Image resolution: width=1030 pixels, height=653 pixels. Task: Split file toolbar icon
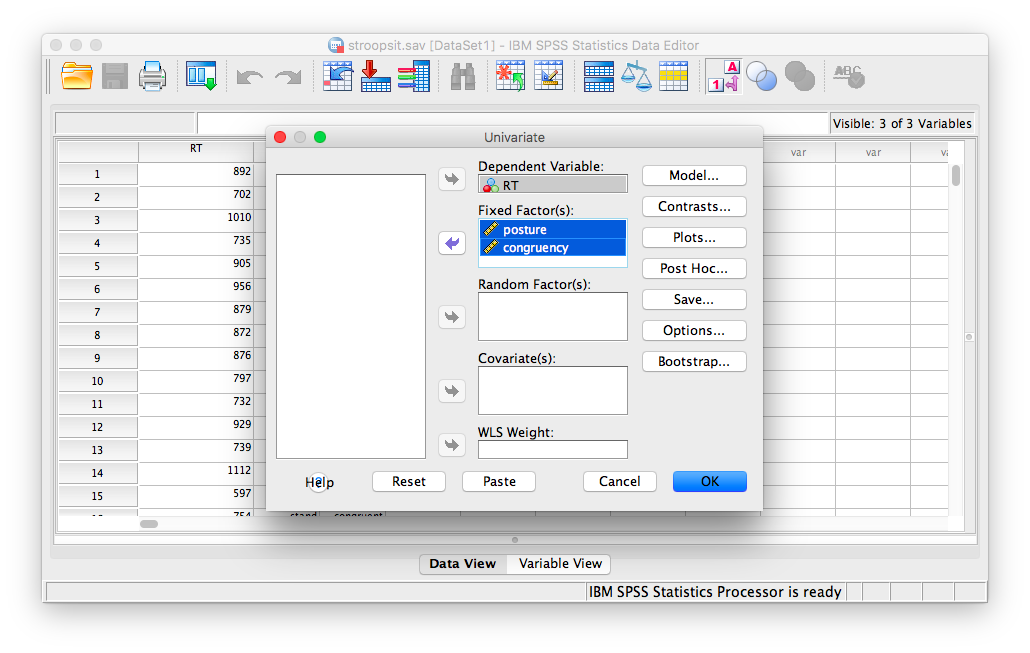pyautogui.click(x=598, y=76)
